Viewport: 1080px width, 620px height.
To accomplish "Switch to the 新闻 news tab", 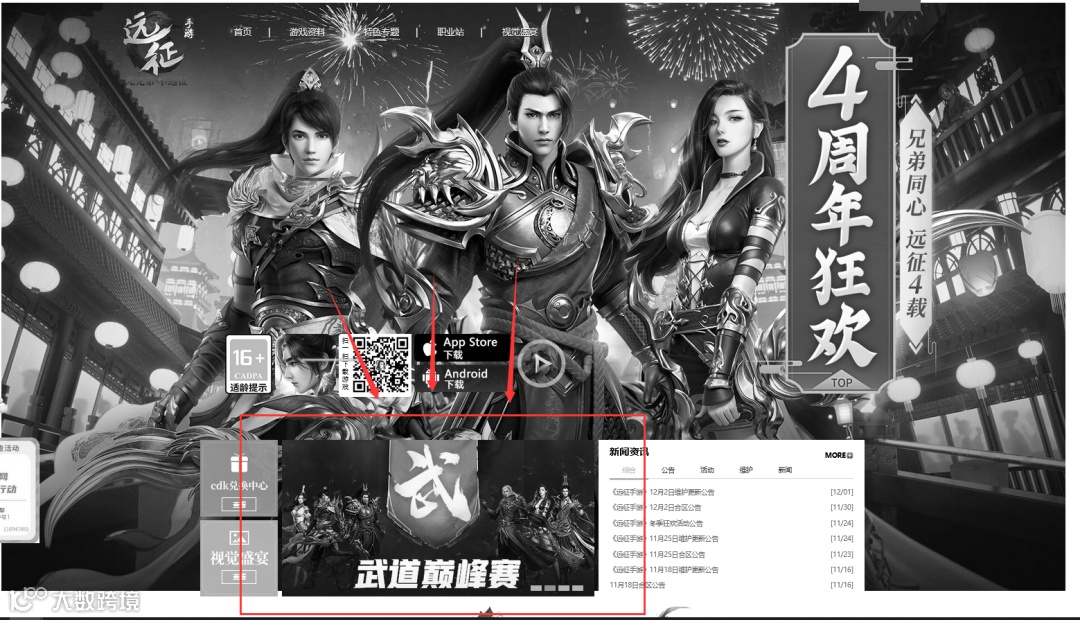I will click(785, 470).
